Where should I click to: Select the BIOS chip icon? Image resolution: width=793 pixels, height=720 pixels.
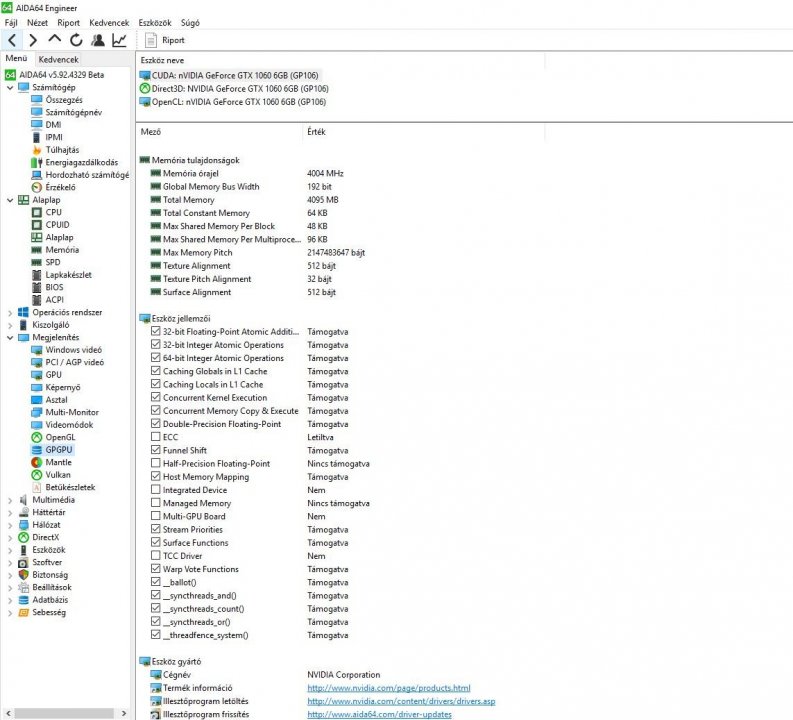point(36,287)
